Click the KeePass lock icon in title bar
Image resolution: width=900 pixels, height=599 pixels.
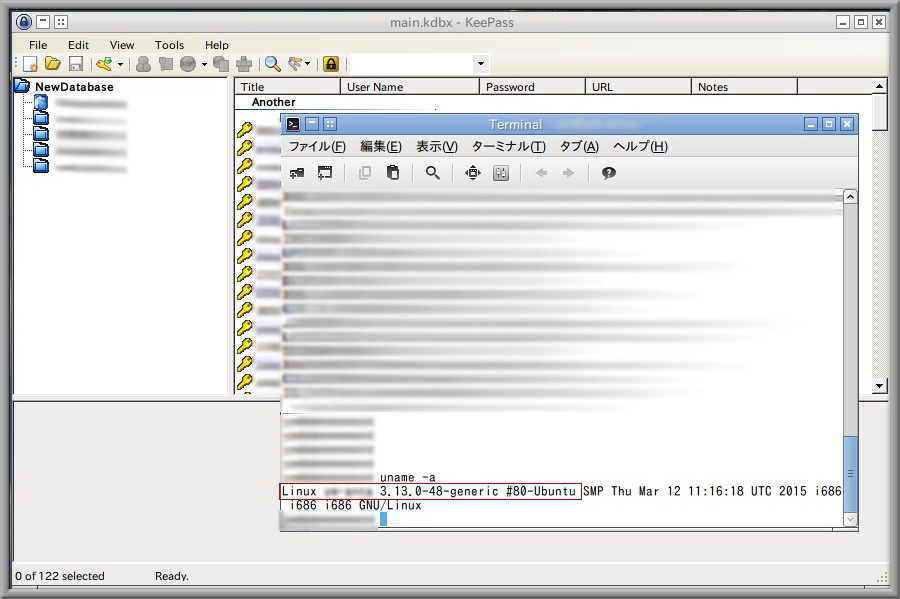24,22
